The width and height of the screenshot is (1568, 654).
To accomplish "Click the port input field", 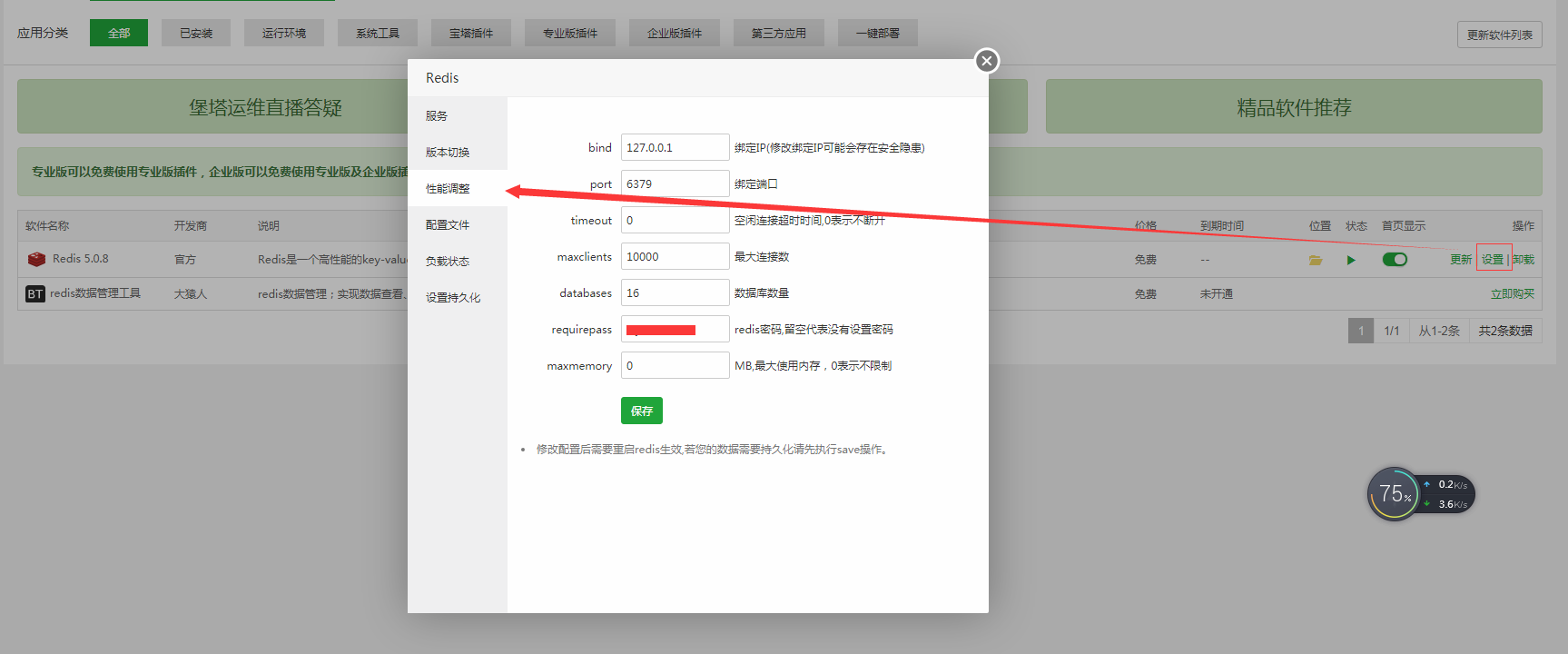I will click(x=675, y=183).
